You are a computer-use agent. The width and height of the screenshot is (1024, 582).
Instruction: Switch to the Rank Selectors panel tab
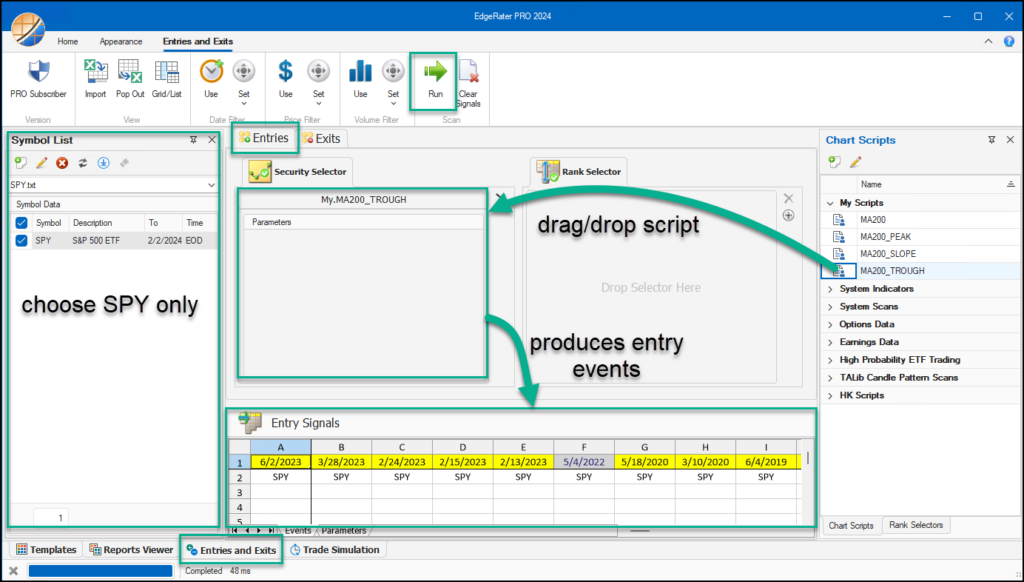[916, 525]
